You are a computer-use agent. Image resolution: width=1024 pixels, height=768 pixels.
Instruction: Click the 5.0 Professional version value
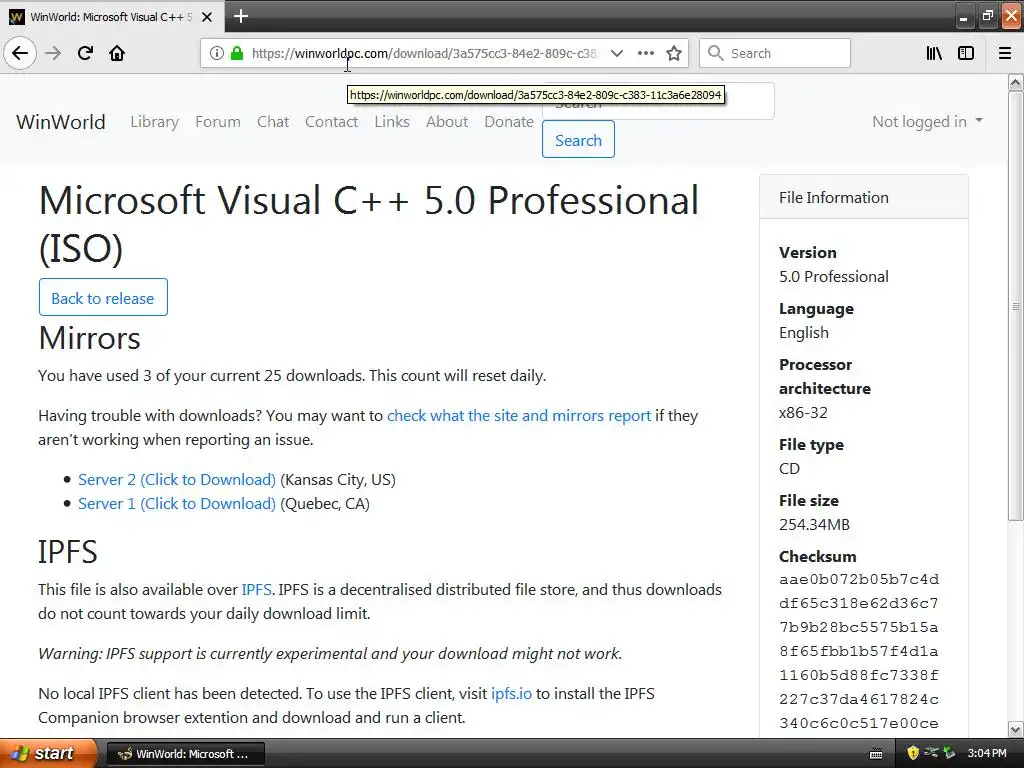pos(833,276)
